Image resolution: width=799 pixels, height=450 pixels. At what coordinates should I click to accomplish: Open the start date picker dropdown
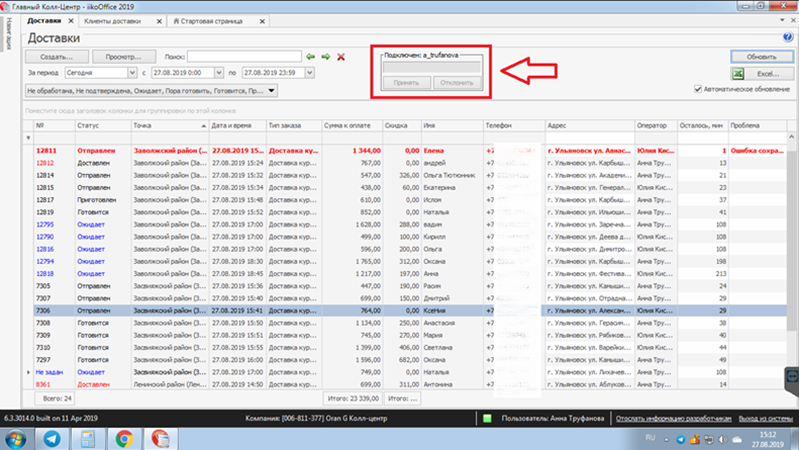(x=219, y=73)
